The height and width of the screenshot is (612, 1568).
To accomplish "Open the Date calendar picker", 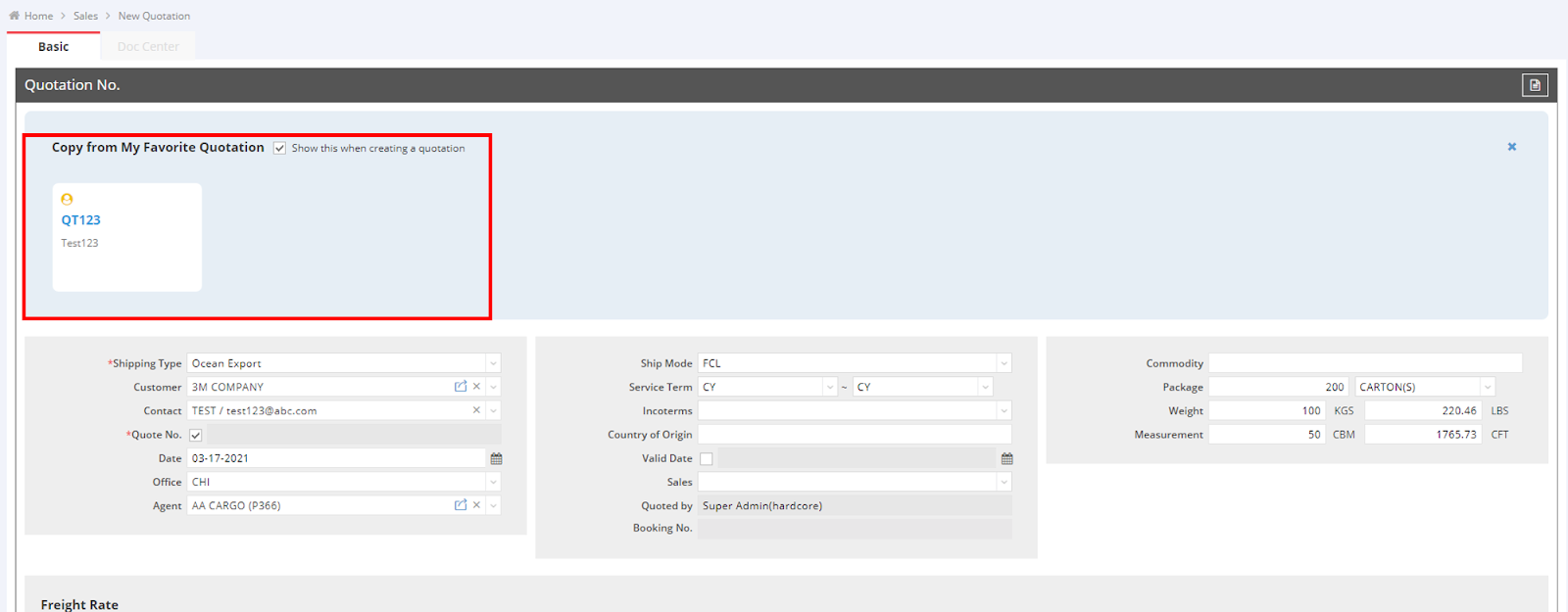I will (496, 458).
